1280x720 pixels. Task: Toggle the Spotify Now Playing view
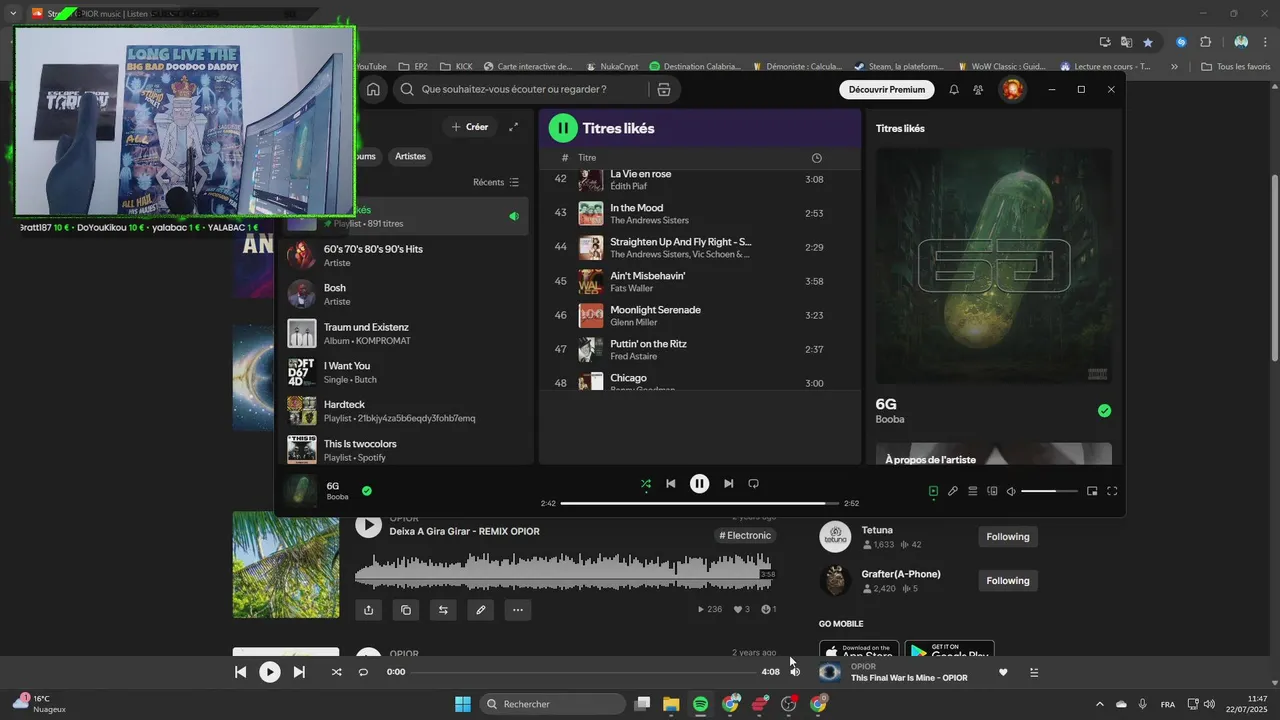[933, 491]
